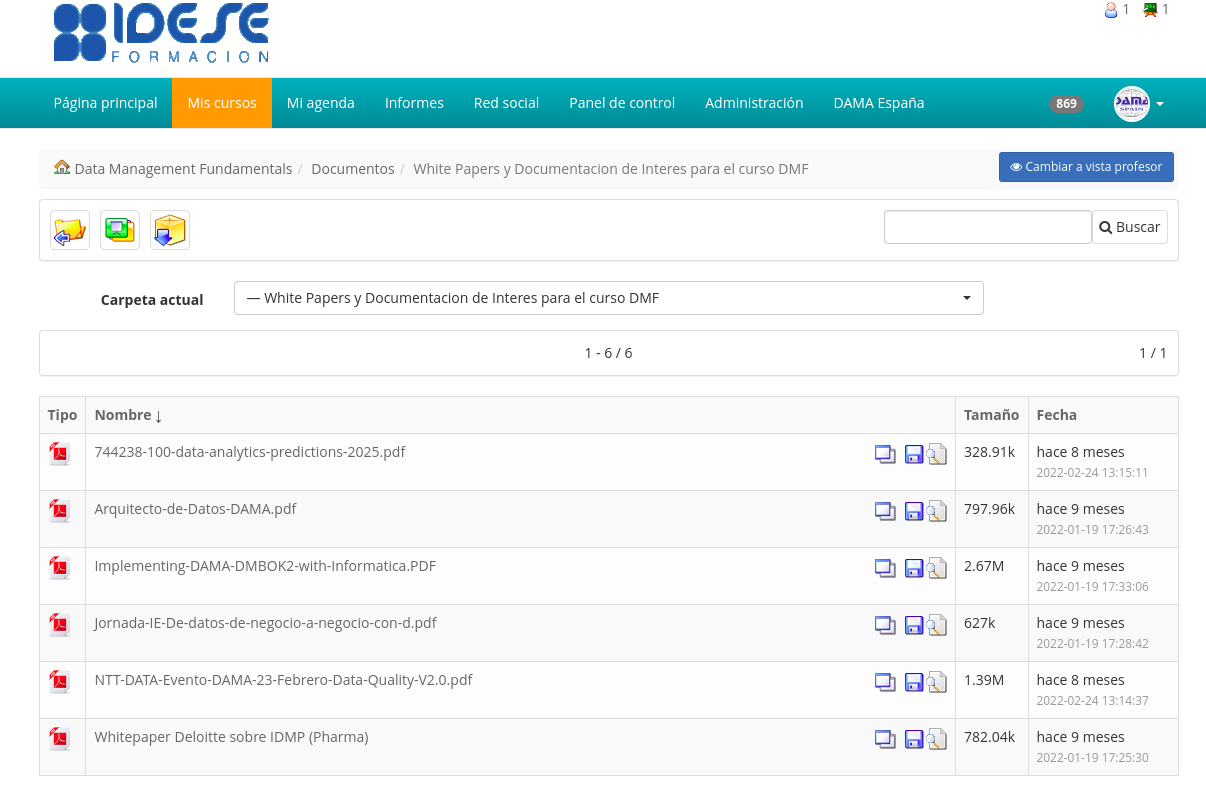The image size is (1206, 798).
Task: Click the online users icon at top
Action: [x=1111, y=10]
